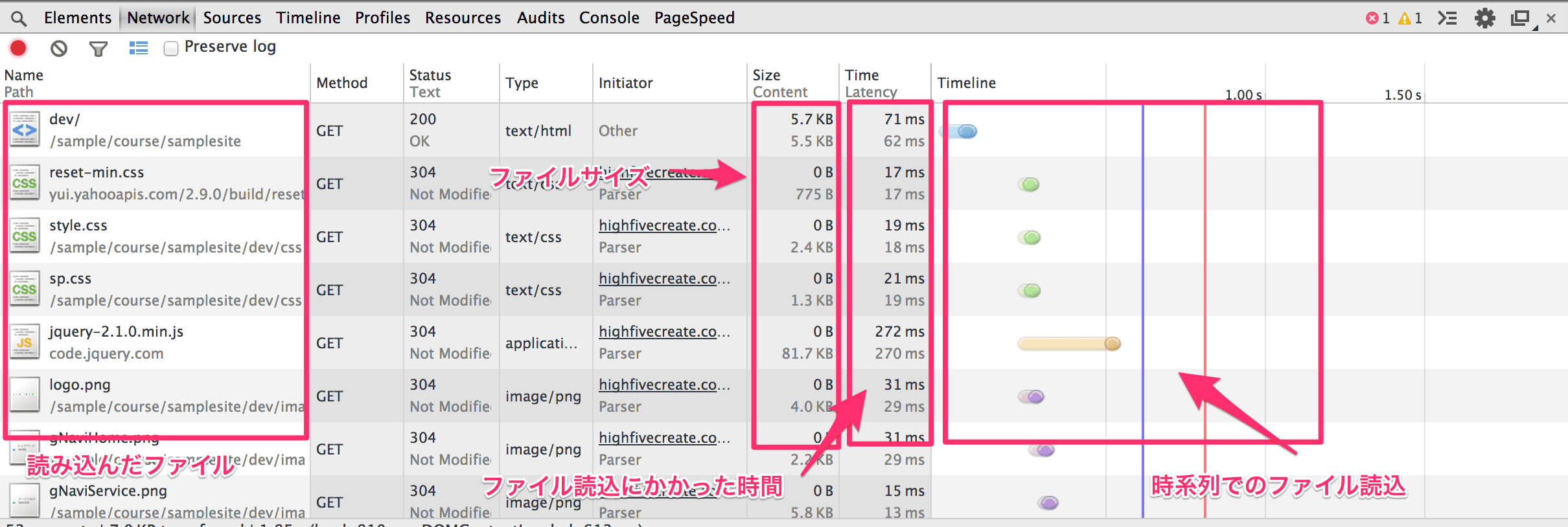Open the jquery row initiator link
This screenshot has width=1568, height=527.
(x=664, y=331)
